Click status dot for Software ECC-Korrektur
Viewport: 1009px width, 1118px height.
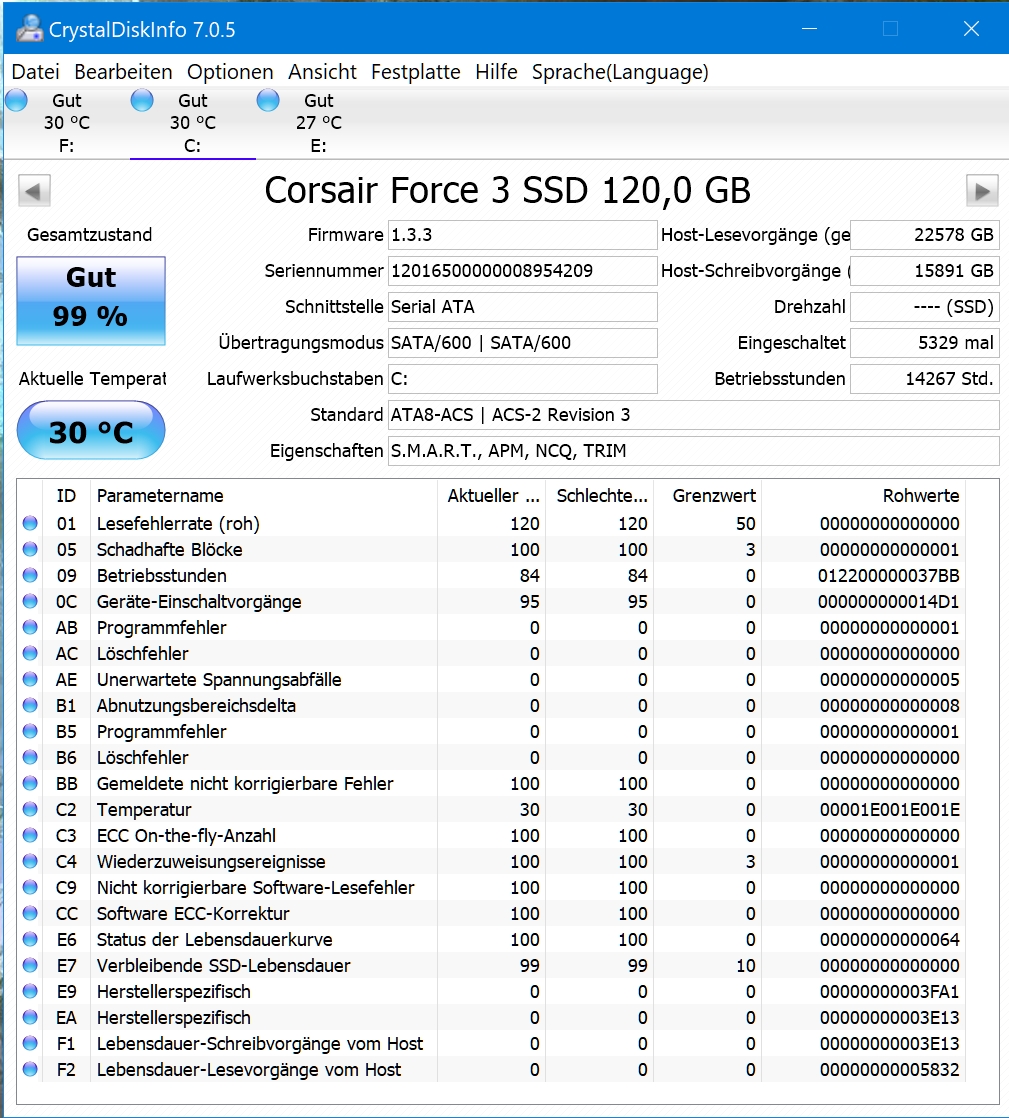(30, 913)
